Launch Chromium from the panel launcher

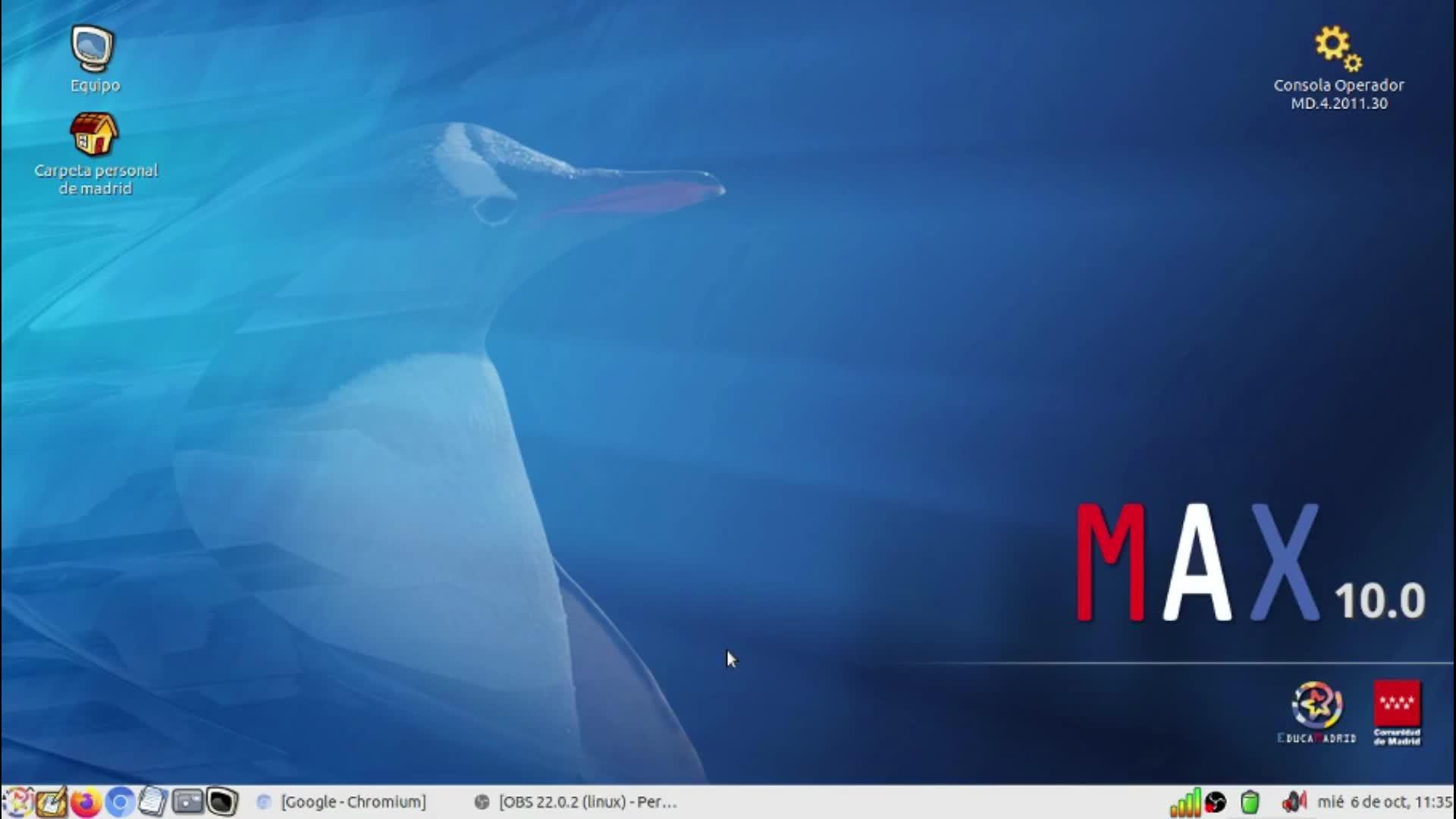(x=120, y=802)
